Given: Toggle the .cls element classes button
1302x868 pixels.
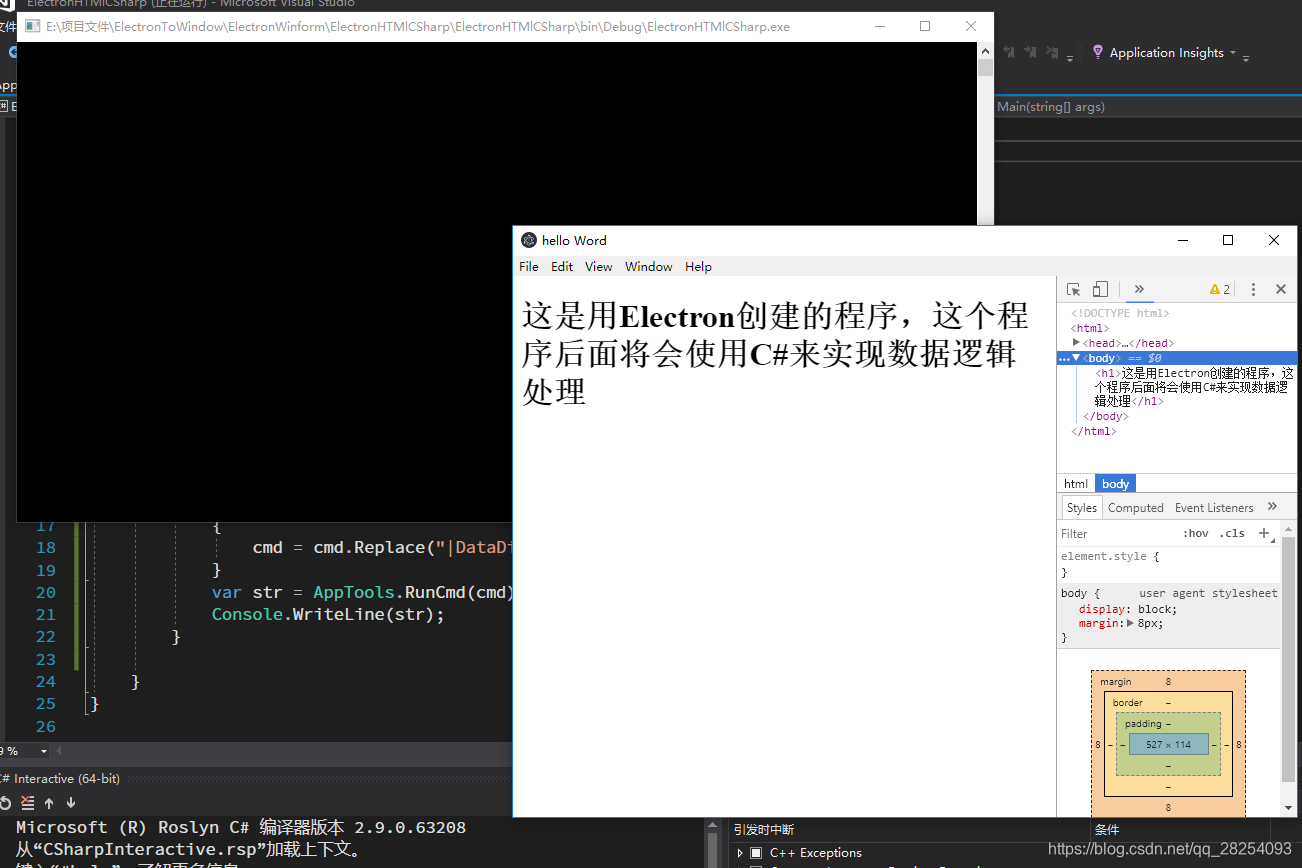Looking at the screenshot, I should (1232, 534).
